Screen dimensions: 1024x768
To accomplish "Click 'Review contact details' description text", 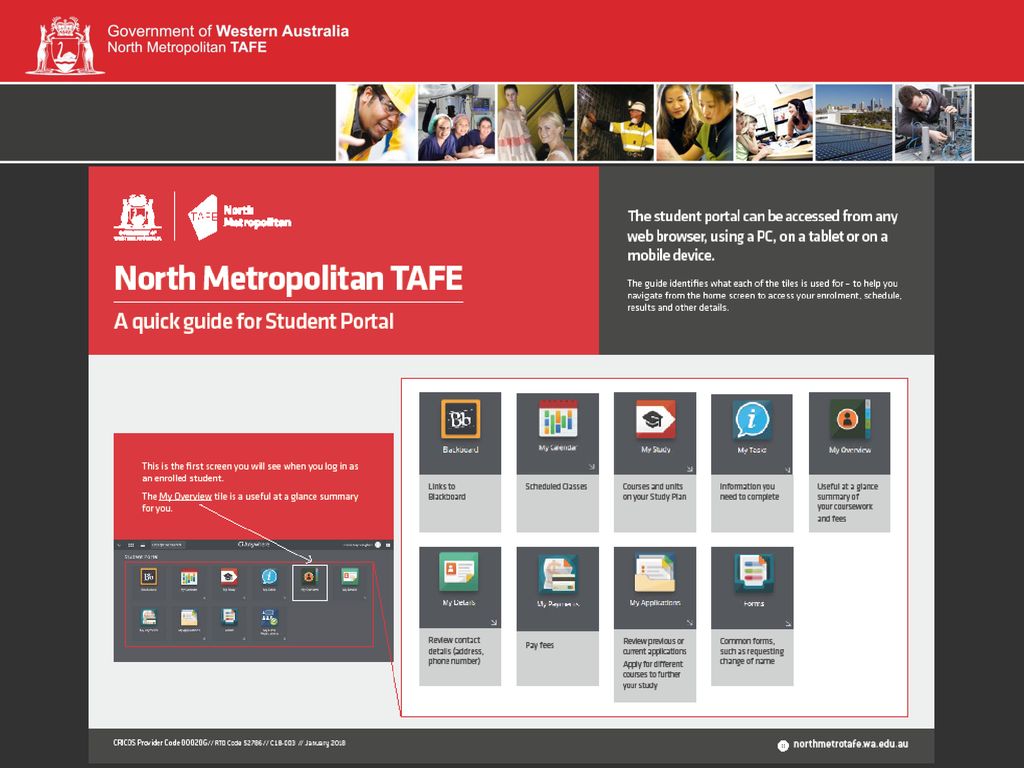I will [x=455, y=650].
